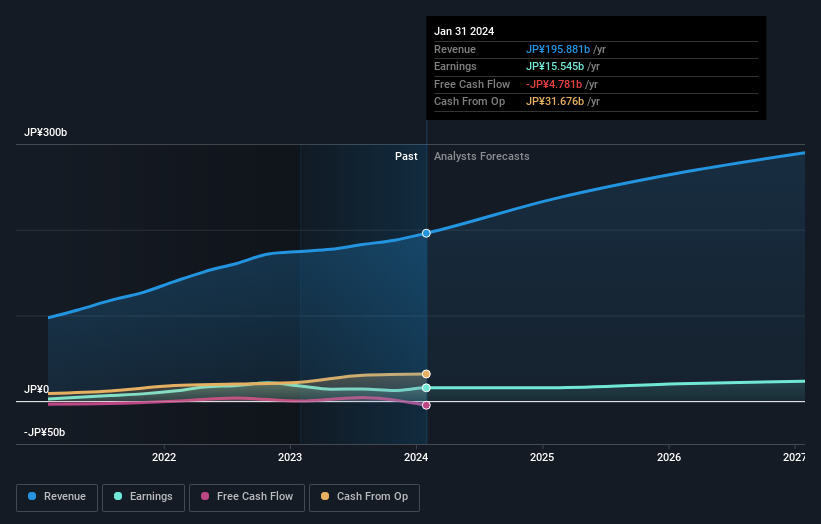Click the JP¥15.545b earnings value
The width and height of the screenshot is (821, 524).
555,66
